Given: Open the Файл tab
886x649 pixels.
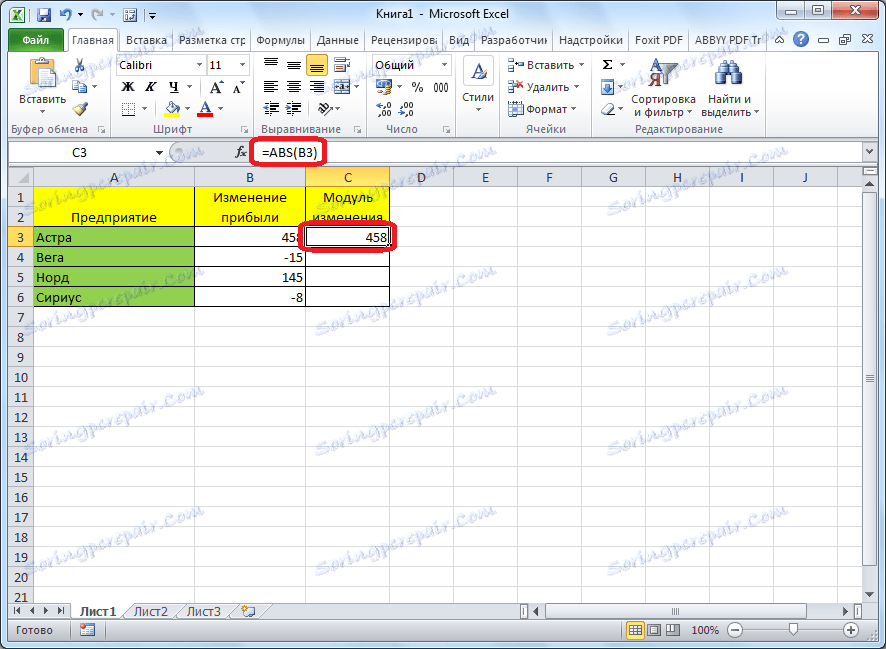Looking at the screenshot, I should click(36, 40).
